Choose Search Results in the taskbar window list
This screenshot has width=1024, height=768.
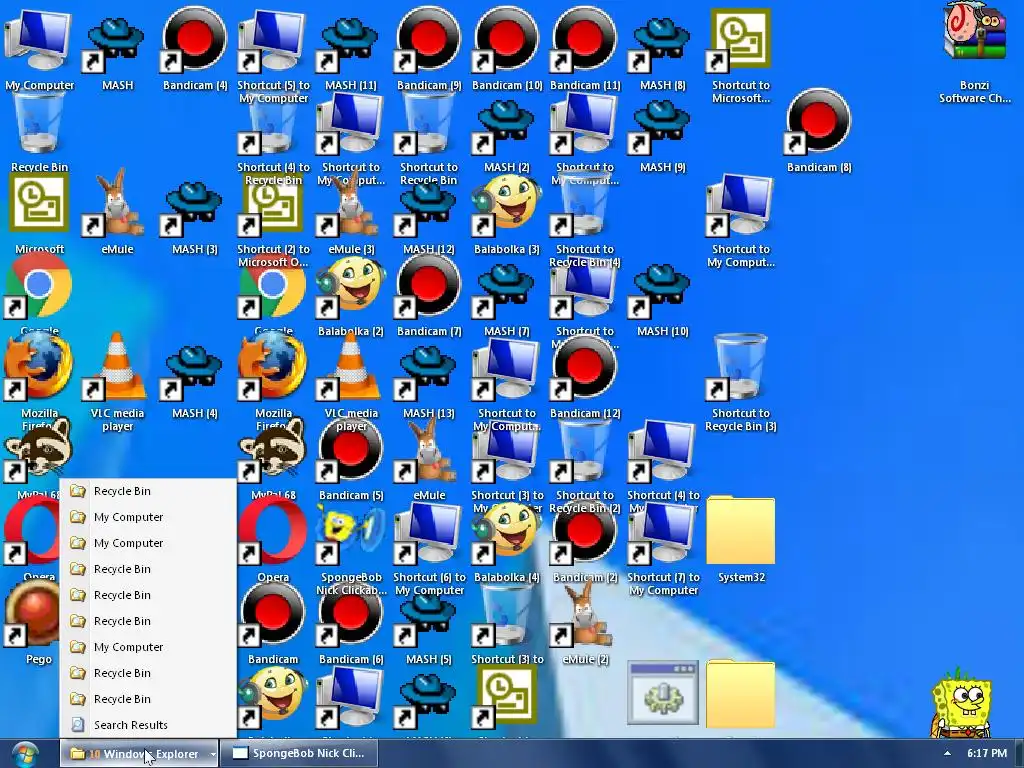click(x=148, y=725)
